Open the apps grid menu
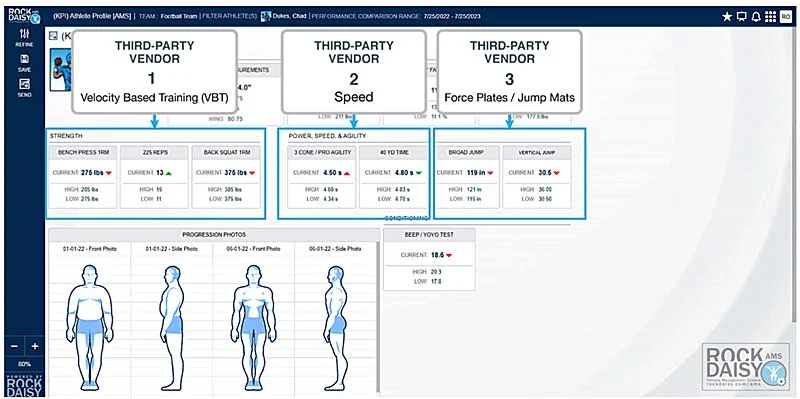The image size is (800, 399). pos(770,17)
